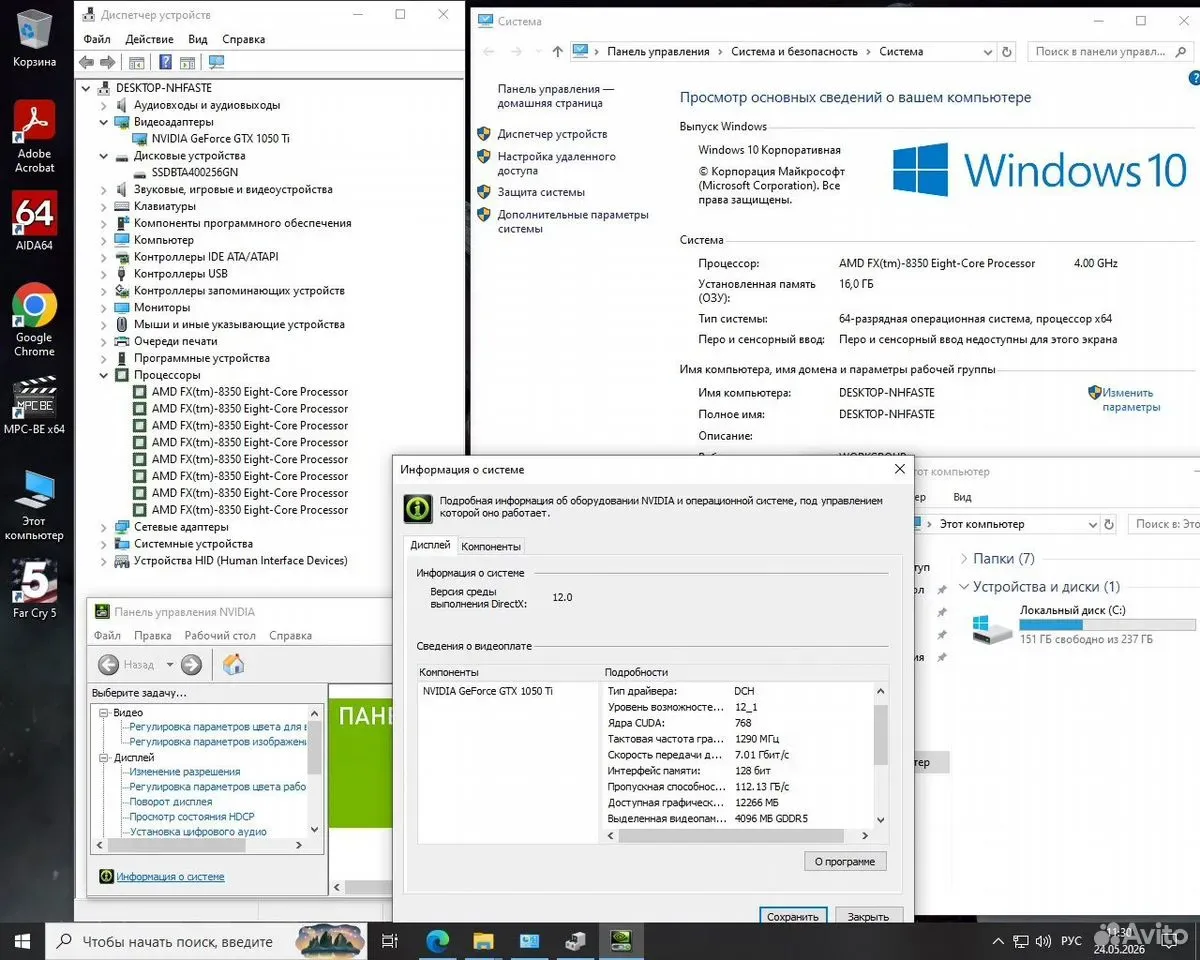1200x960 pixels.
Task: Click the NVIDIA icon on the taskbar
Action: [x=621, y=941]
